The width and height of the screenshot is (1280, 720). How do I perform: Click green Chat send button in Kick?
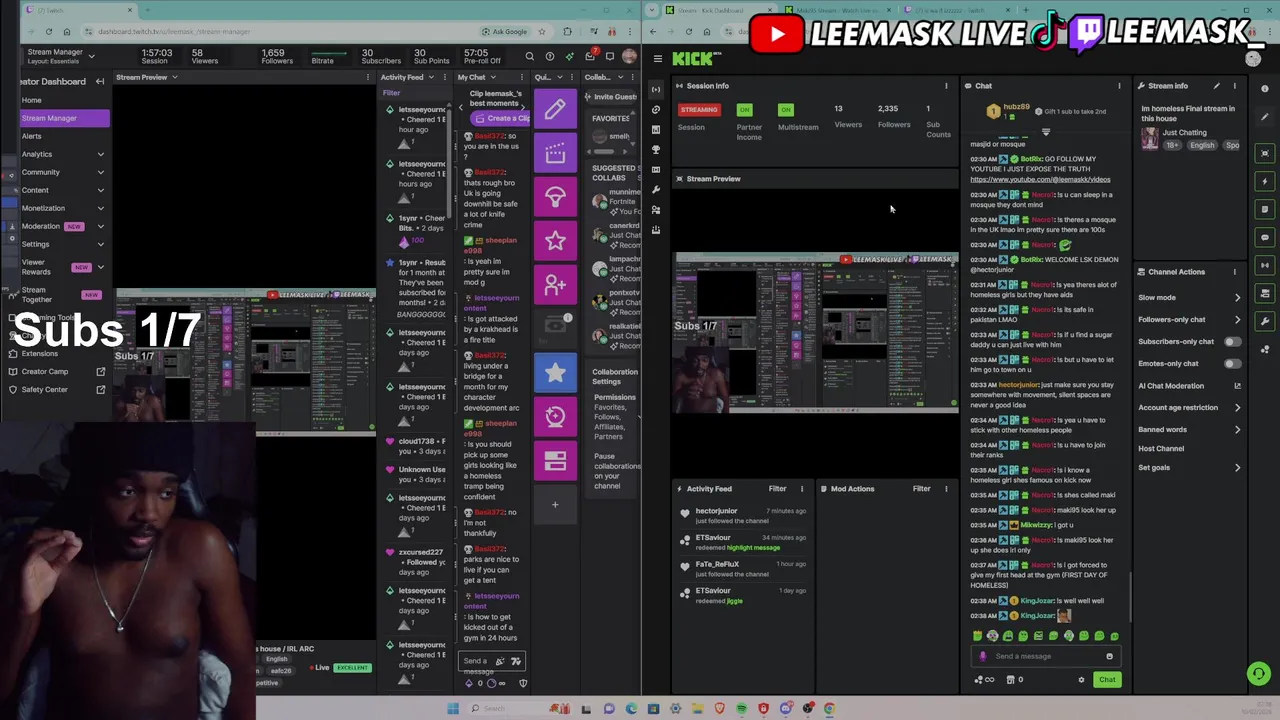(1107, 680)
